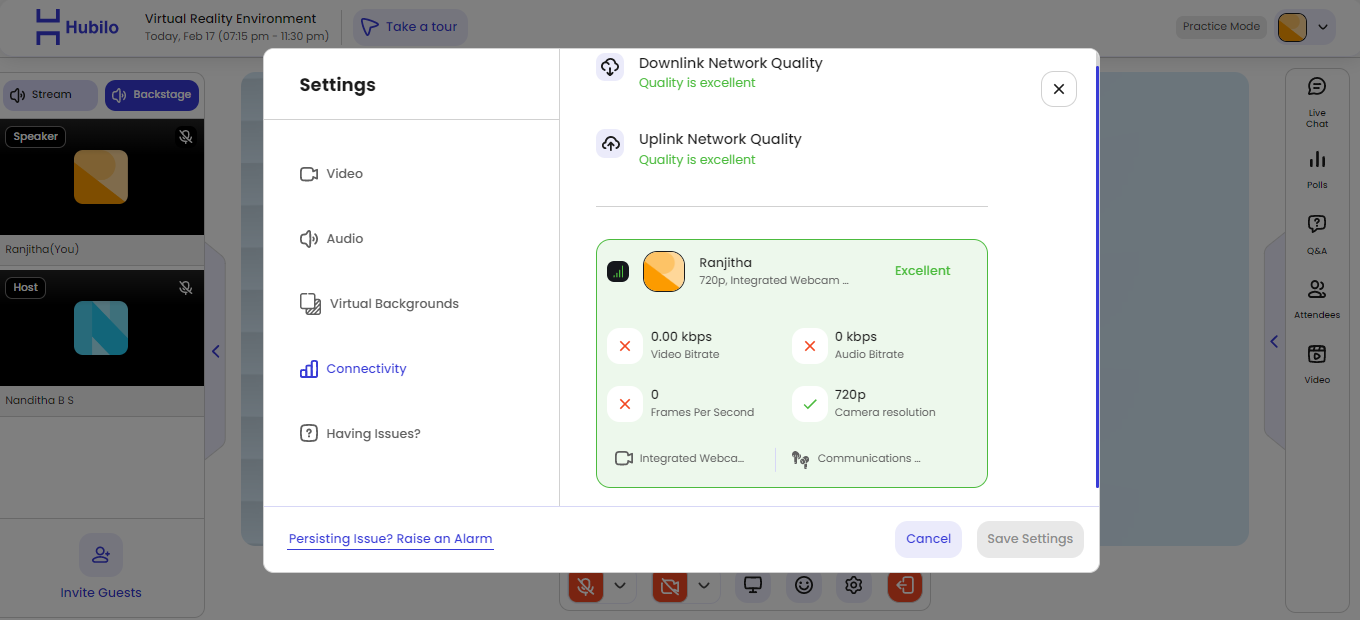Click the Settings dialog scrollbar
This screenshot has width=1360, height=620.
pos(1097,277)
